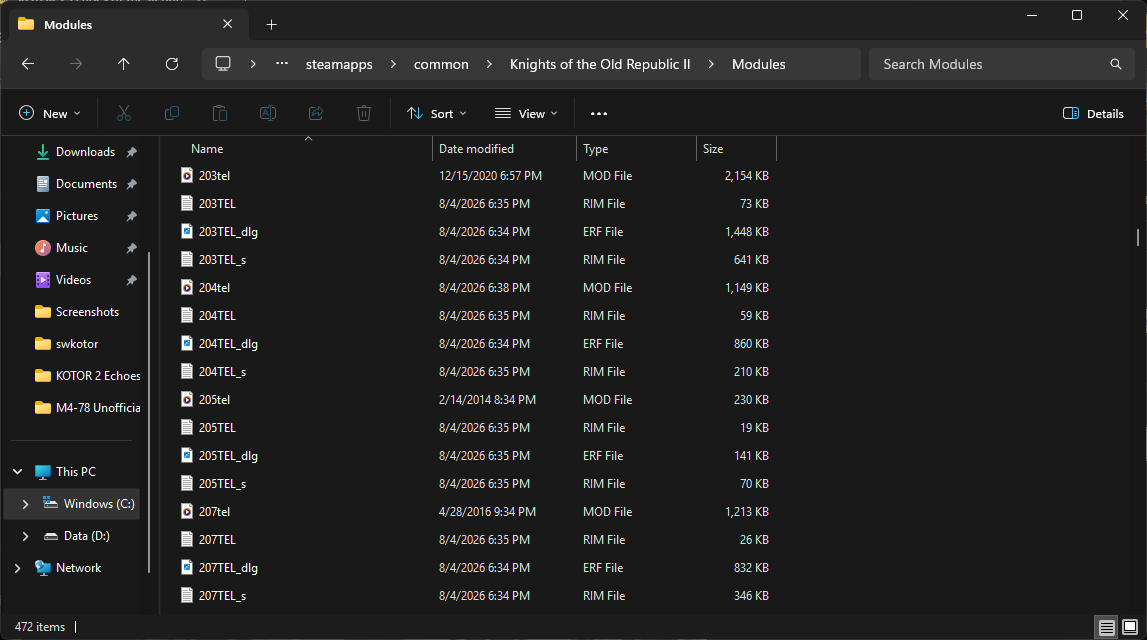Viewport: 1147px width, 640px height.
Task: Click chevron after common breadcrumb
Action: click(x=489, y=64)
